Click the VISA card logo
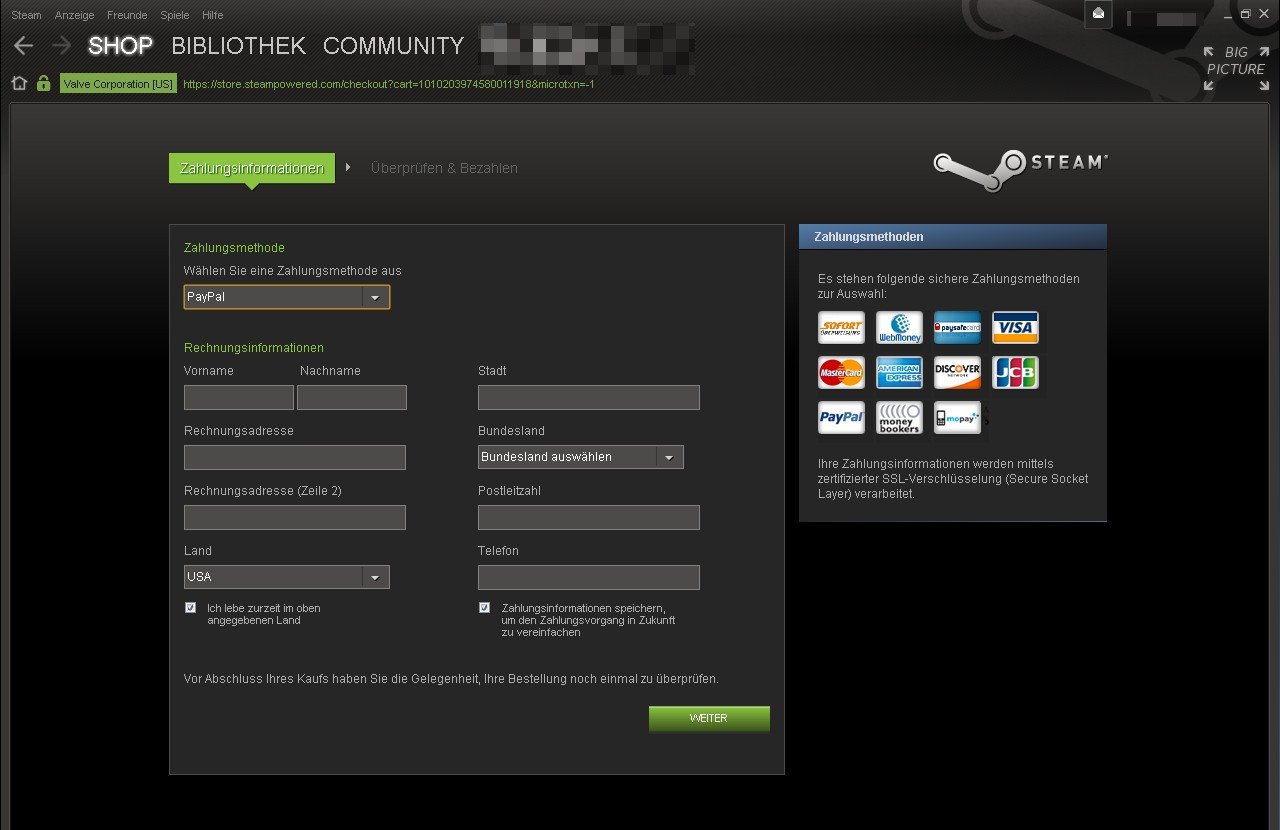 [x=1015, y=327]
